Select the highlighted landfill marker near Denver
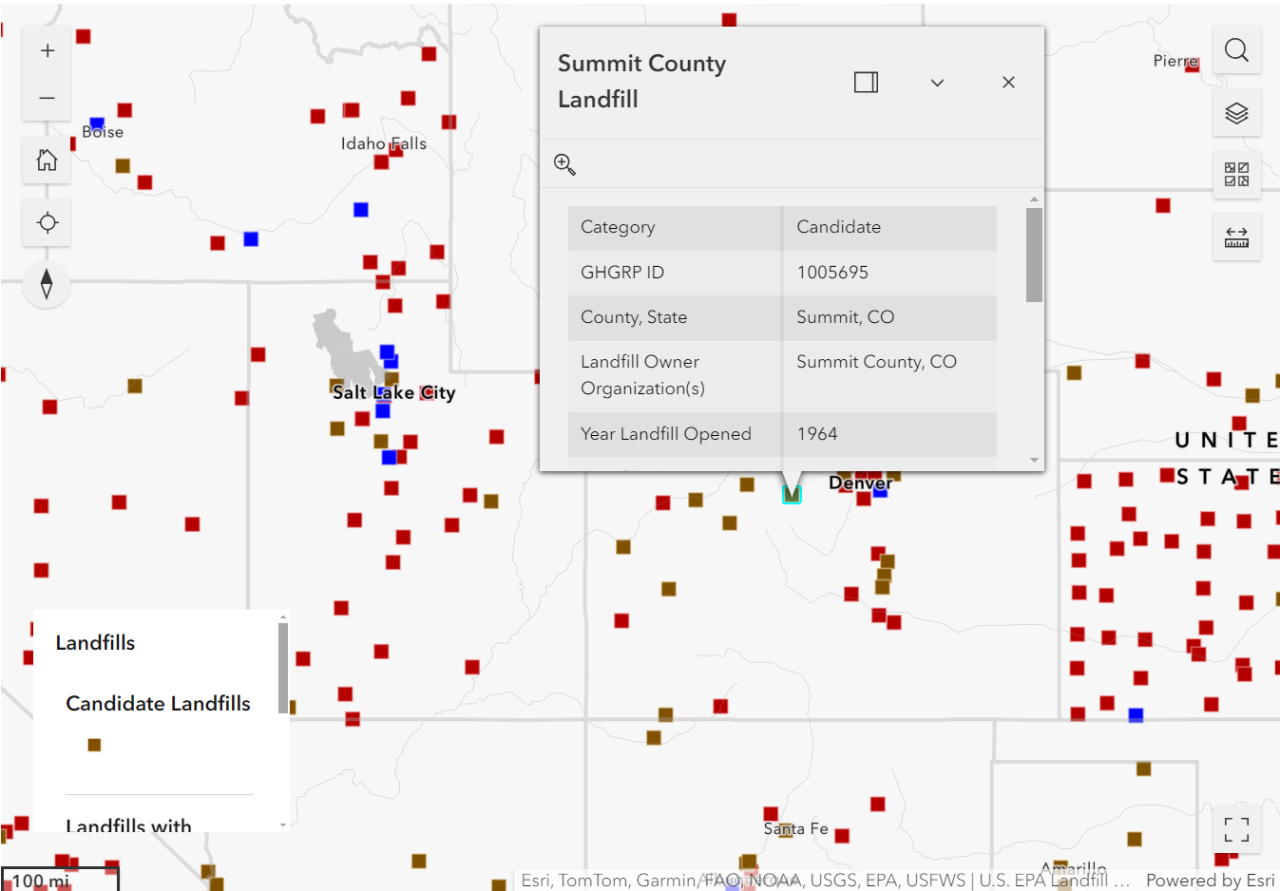Screen dimensions: 1280x891 (x=791, y=493)
